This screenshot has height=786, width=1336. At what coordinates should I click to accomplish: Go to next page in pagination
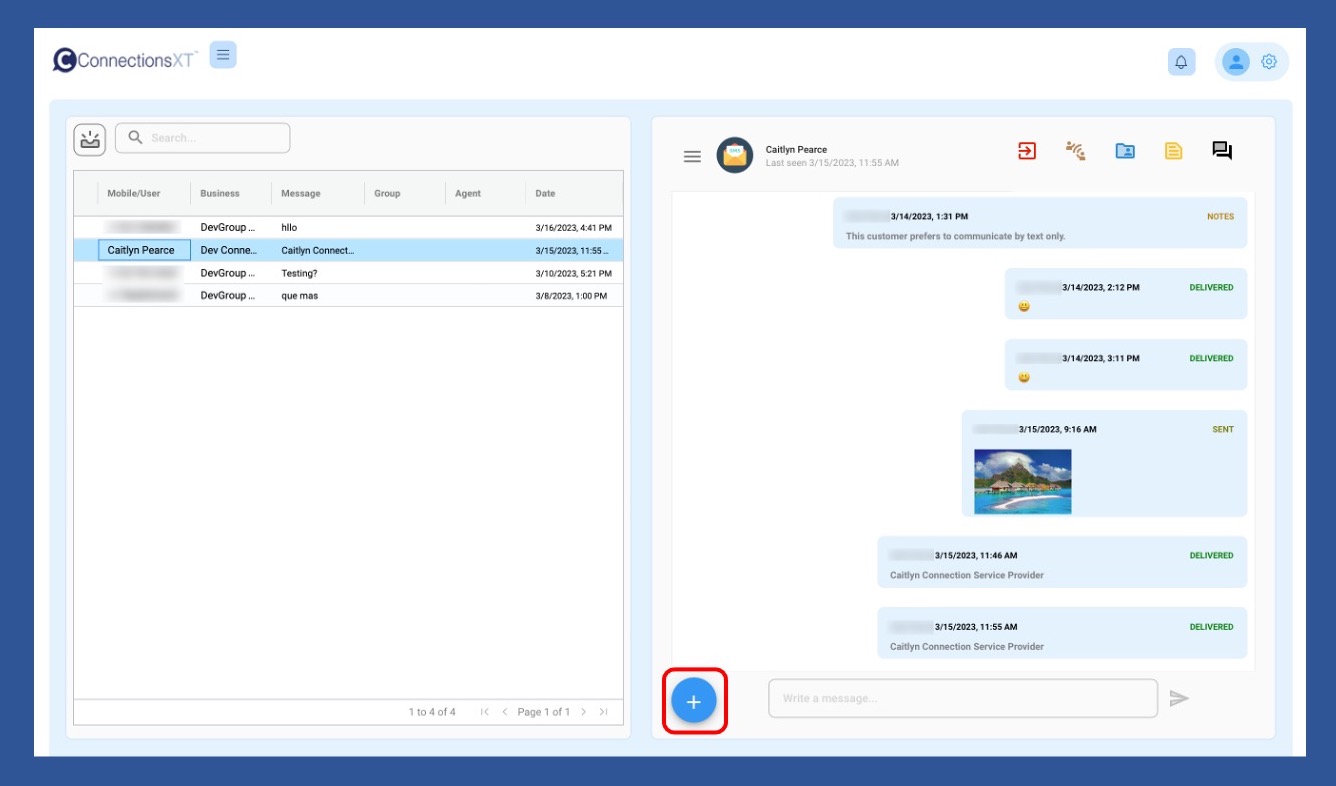tap(584, 712)
